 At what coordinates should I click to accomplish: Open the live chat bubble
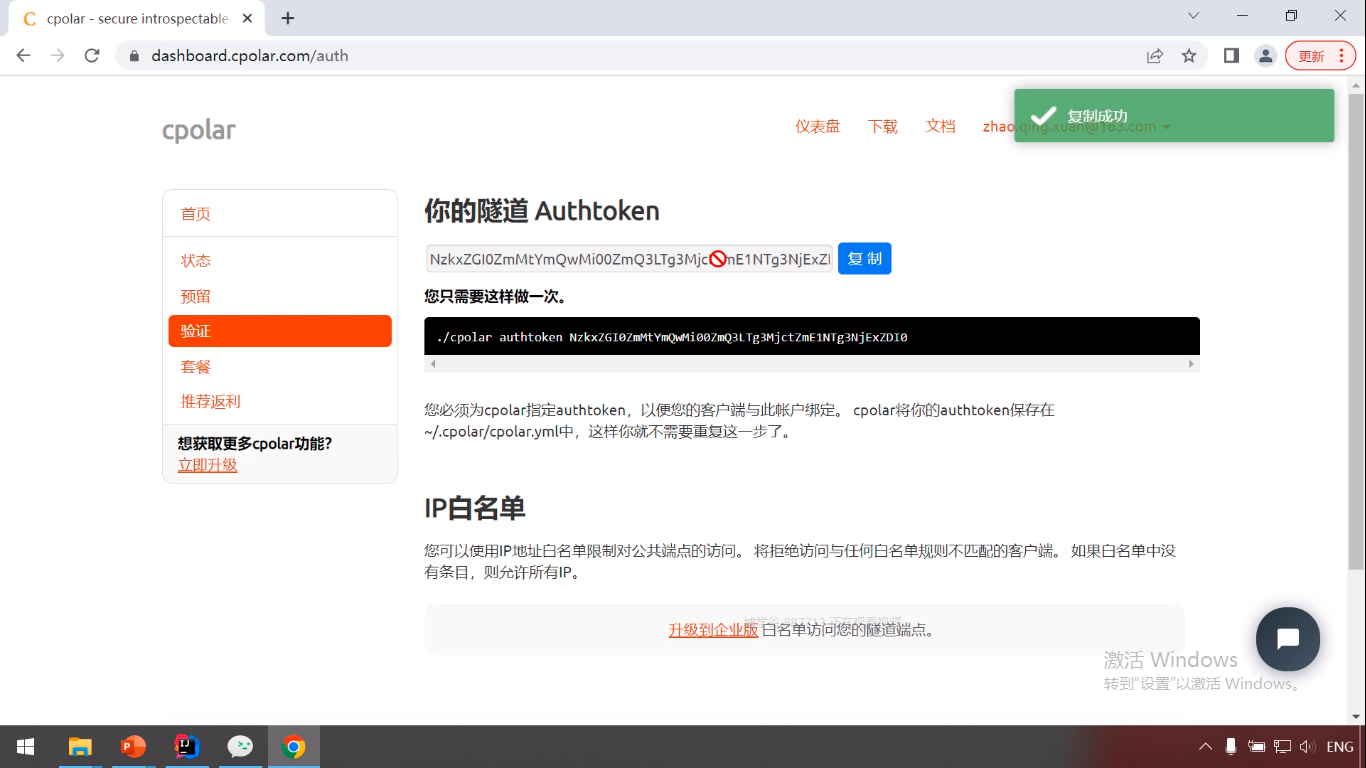pos(1288,639)
